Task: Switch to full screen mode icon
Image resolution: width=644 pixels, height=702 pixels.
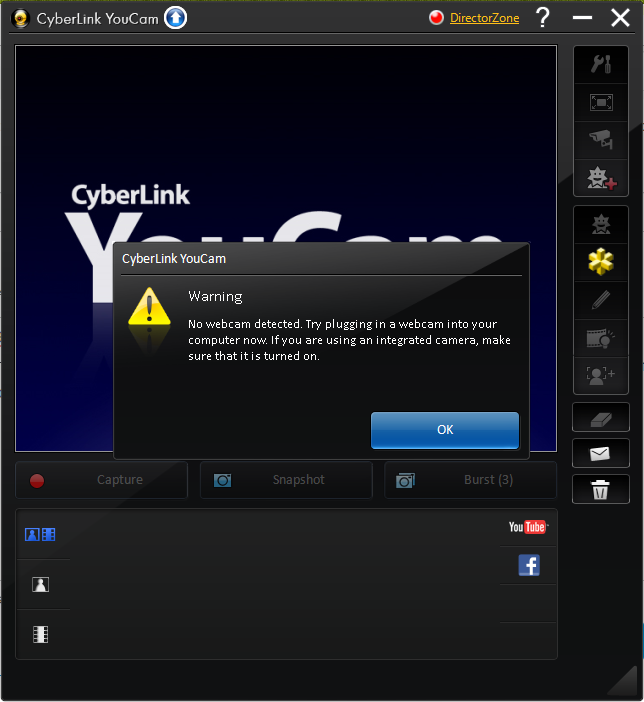Action: coord(601,103)
